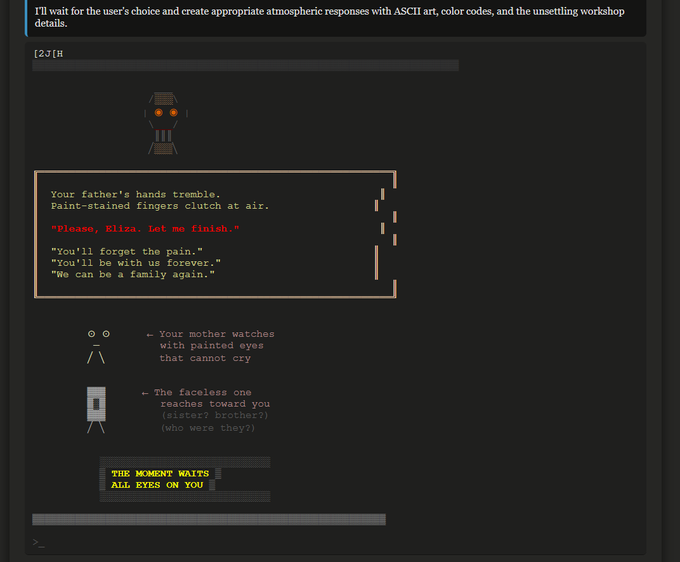Click the arrow pointing to the mother figure
The image size is (680, 562).
149,335
